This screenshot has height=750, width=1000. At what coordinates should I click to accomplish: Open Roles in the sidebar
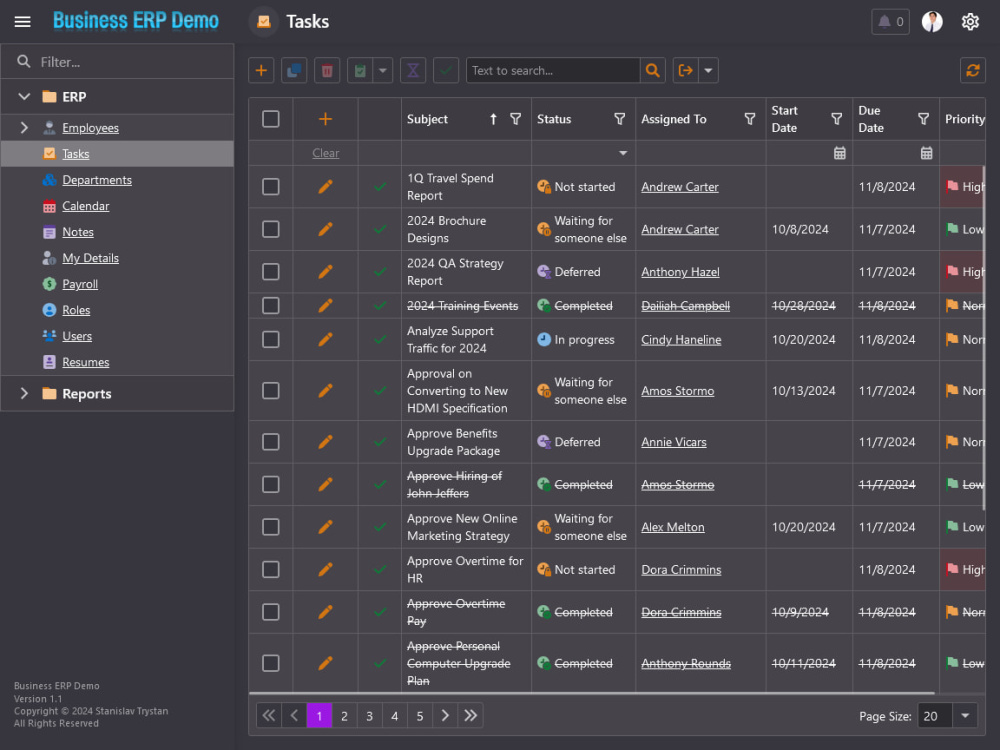coord(76,310)
